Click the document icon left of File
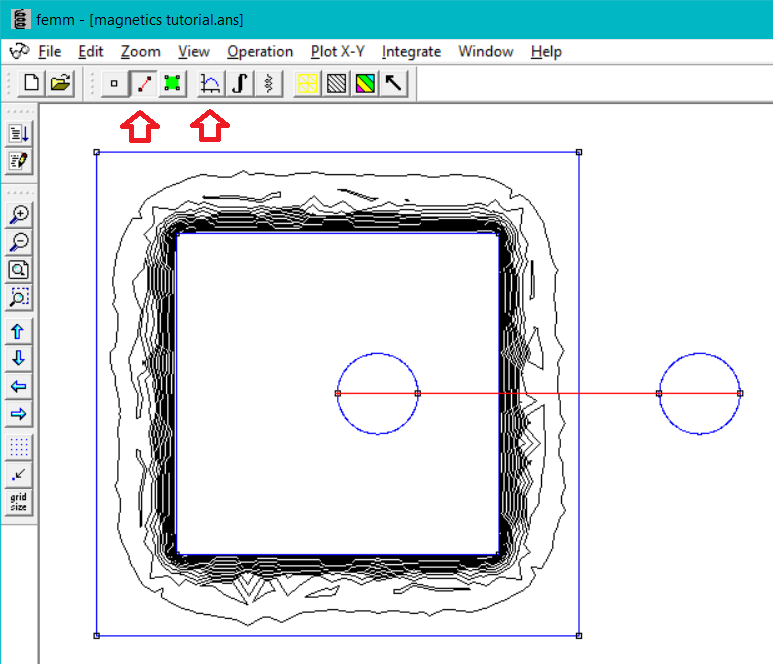Image resolution: width=773 pixels, height=664 pixels. click(20, 51)
